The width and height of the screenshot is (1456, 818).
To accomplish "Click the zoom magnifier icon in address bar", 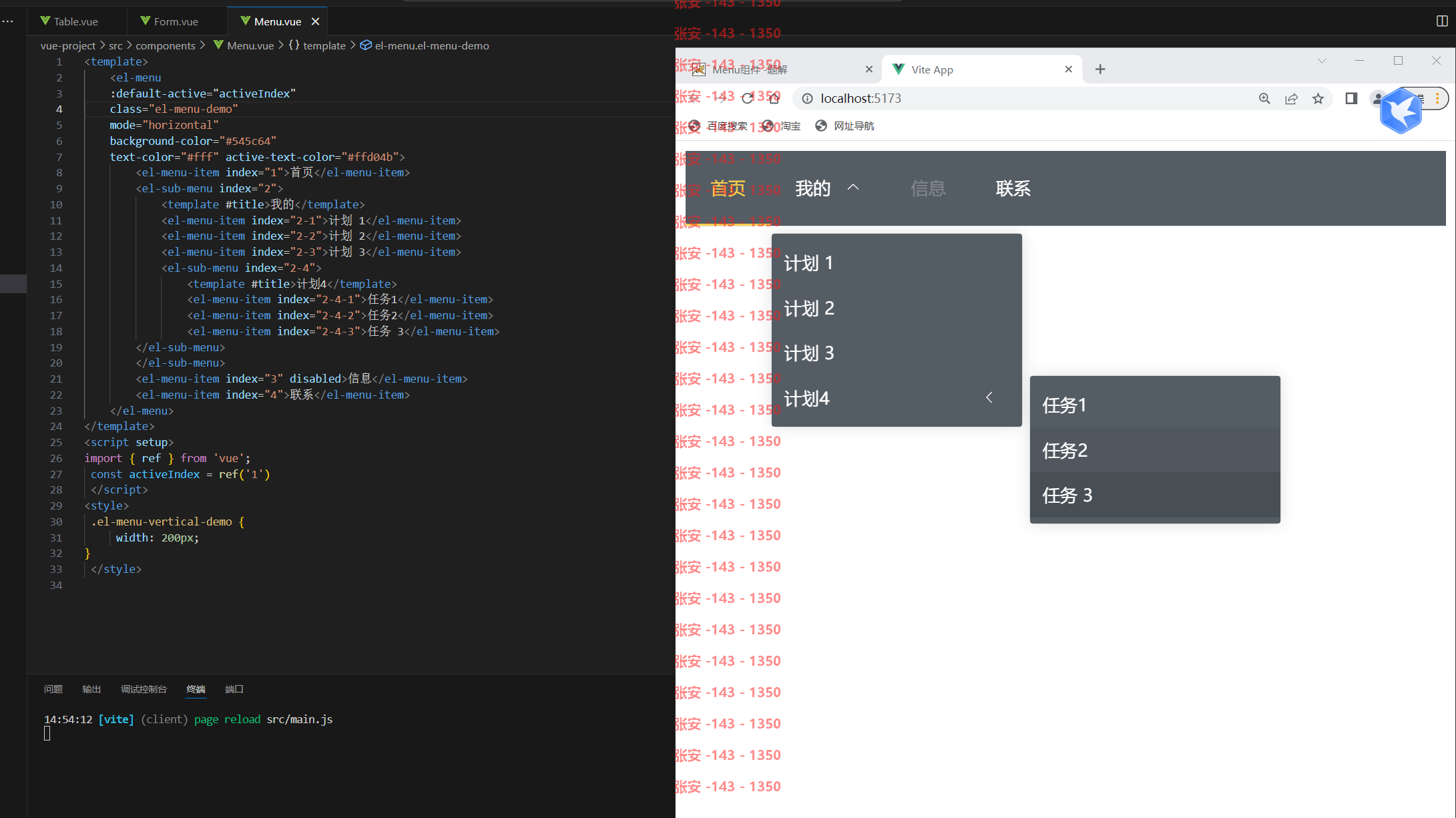I will click(x=1264, y=99).
